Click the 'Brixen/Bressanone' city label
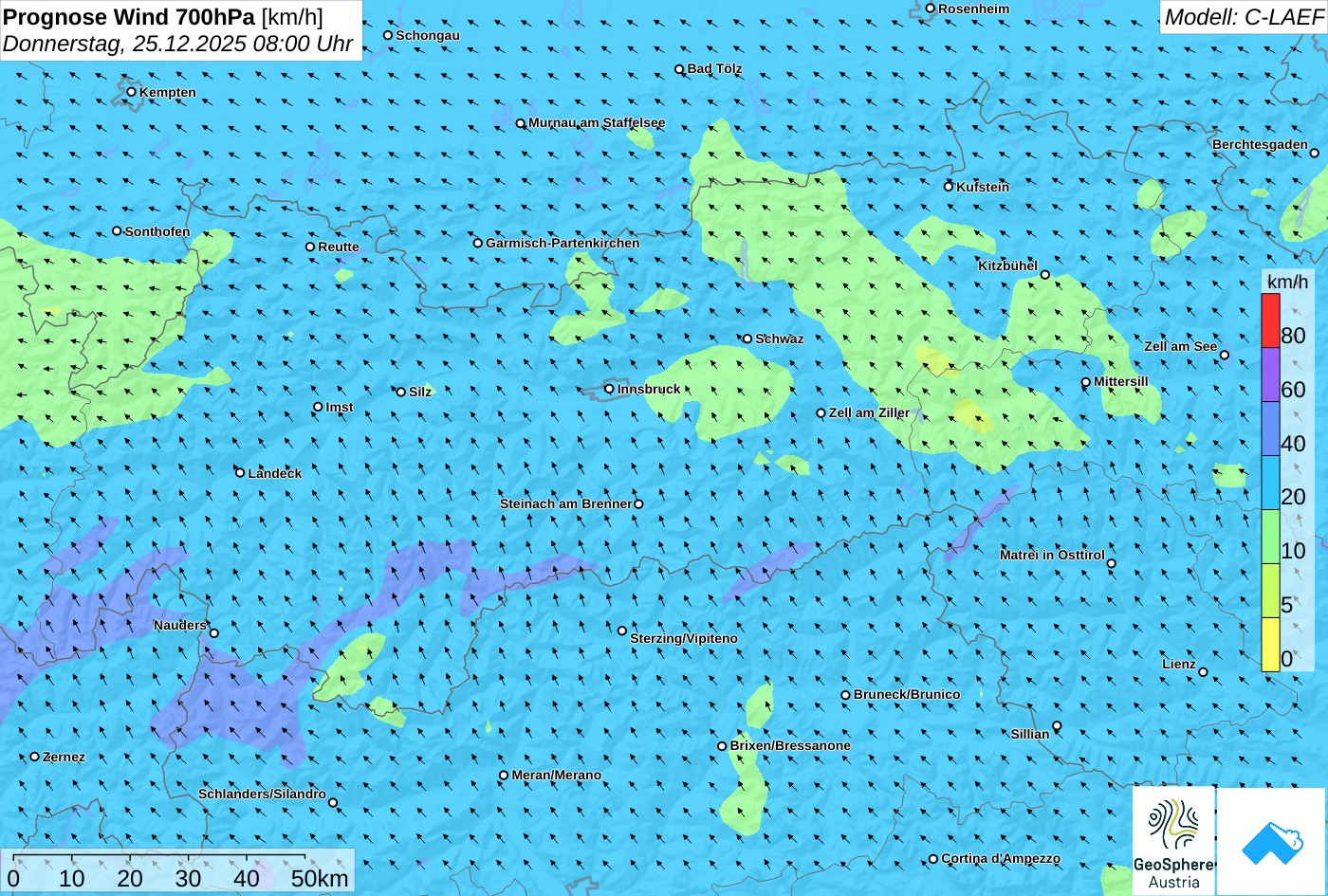Screen dimensions: 1328x896 790,745
